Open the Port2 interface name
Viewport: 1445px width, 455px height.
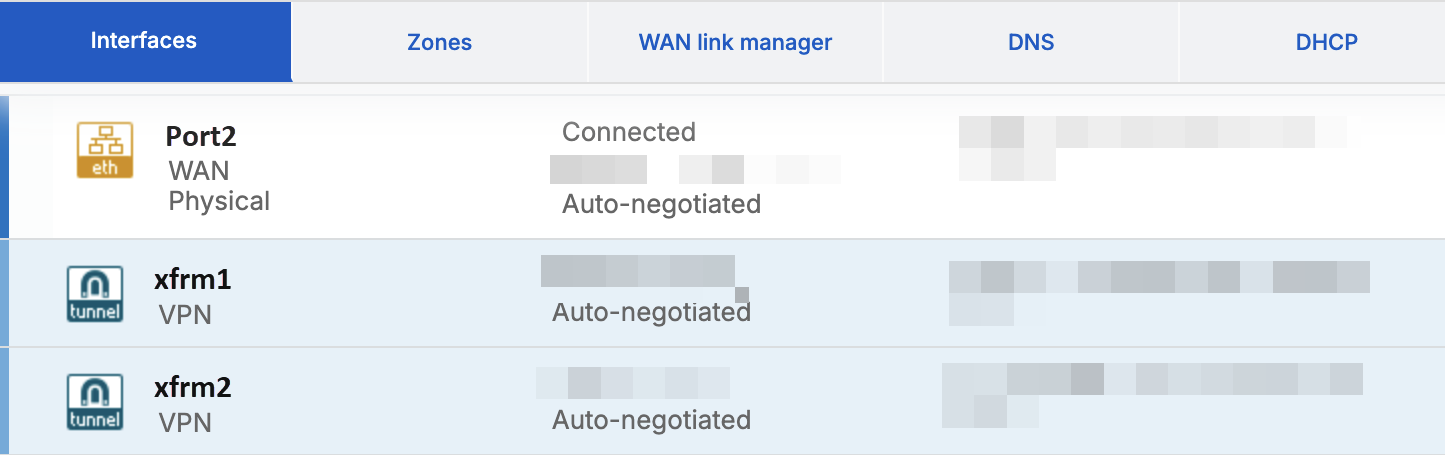[x=200, y=136]
